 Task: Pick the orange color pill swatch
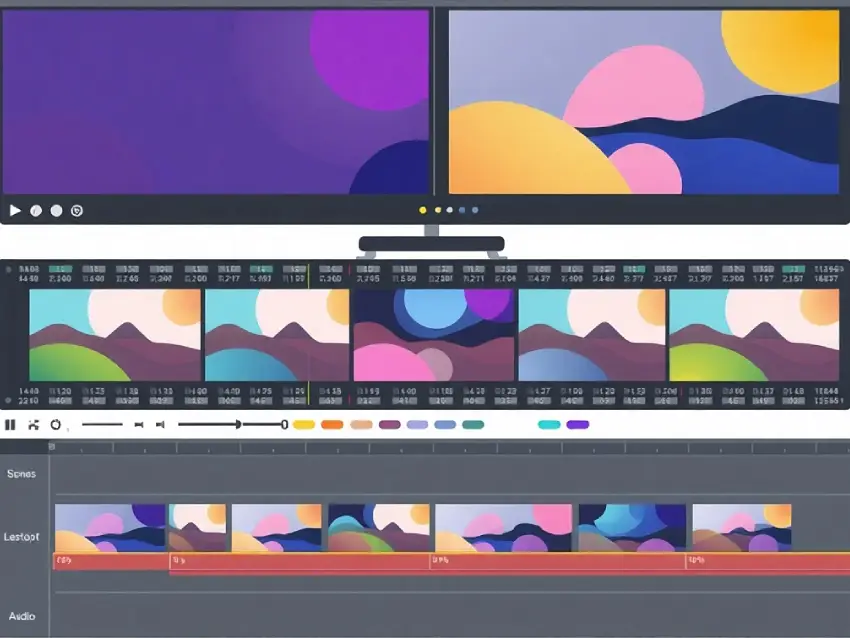click(x=332, y=425)
